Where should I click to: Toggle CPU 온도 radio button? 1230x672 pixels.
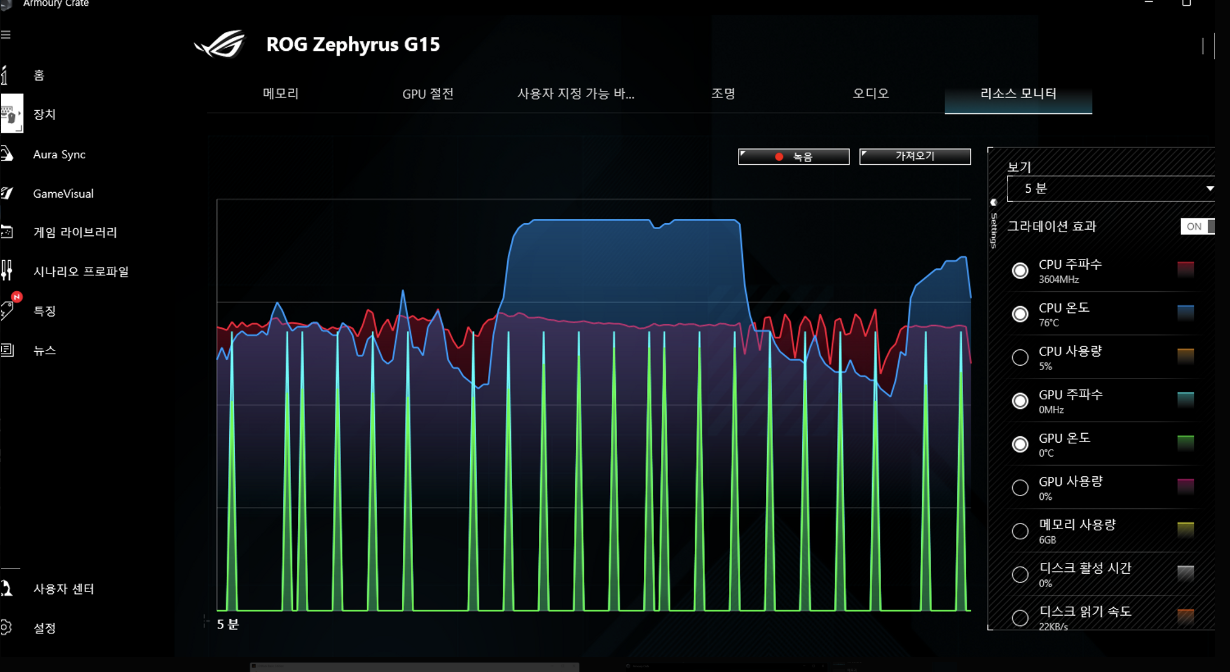click(x=1020, y=314)
